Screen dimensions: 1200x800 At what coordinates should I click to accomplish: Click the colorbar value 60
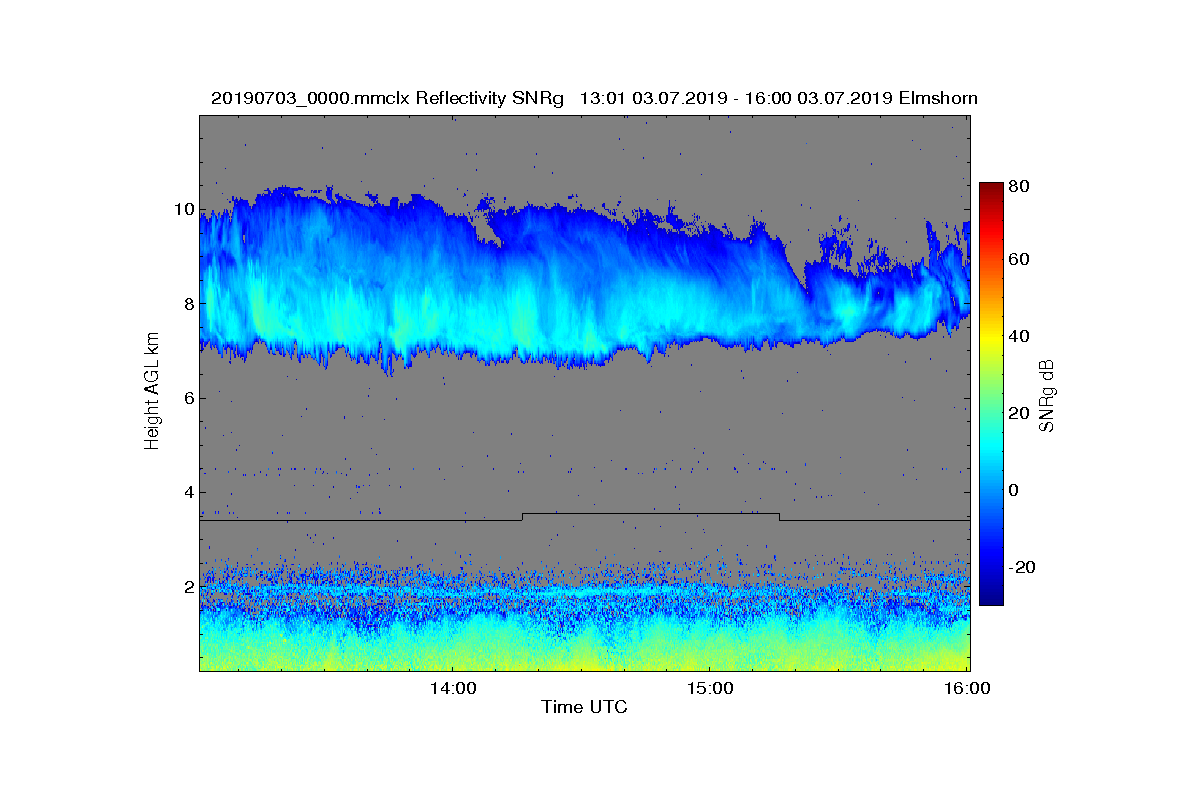point(1019,260)
